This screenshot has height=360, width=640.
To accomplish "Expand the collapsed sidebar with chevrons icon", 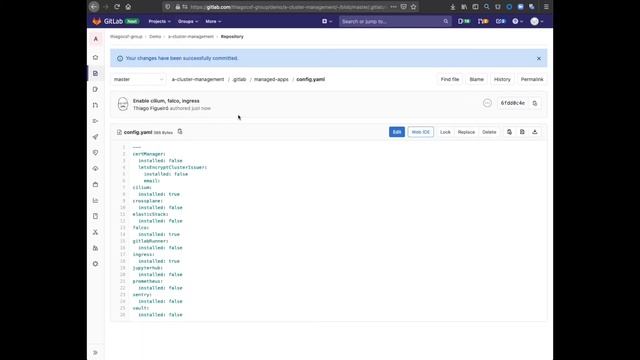I will [x=96, y=353].
